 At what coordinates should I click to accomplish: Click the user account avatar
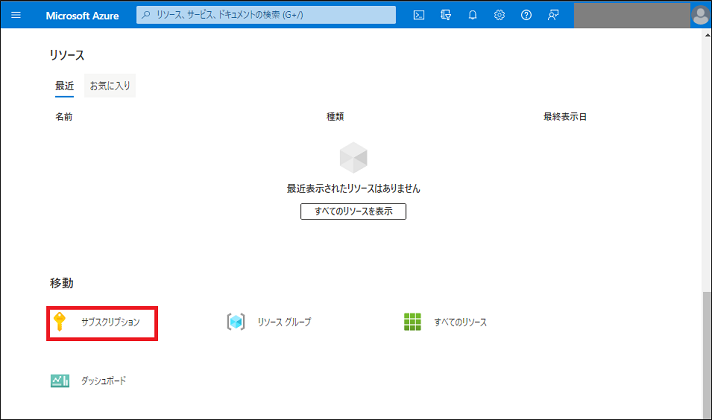(700, 15)
